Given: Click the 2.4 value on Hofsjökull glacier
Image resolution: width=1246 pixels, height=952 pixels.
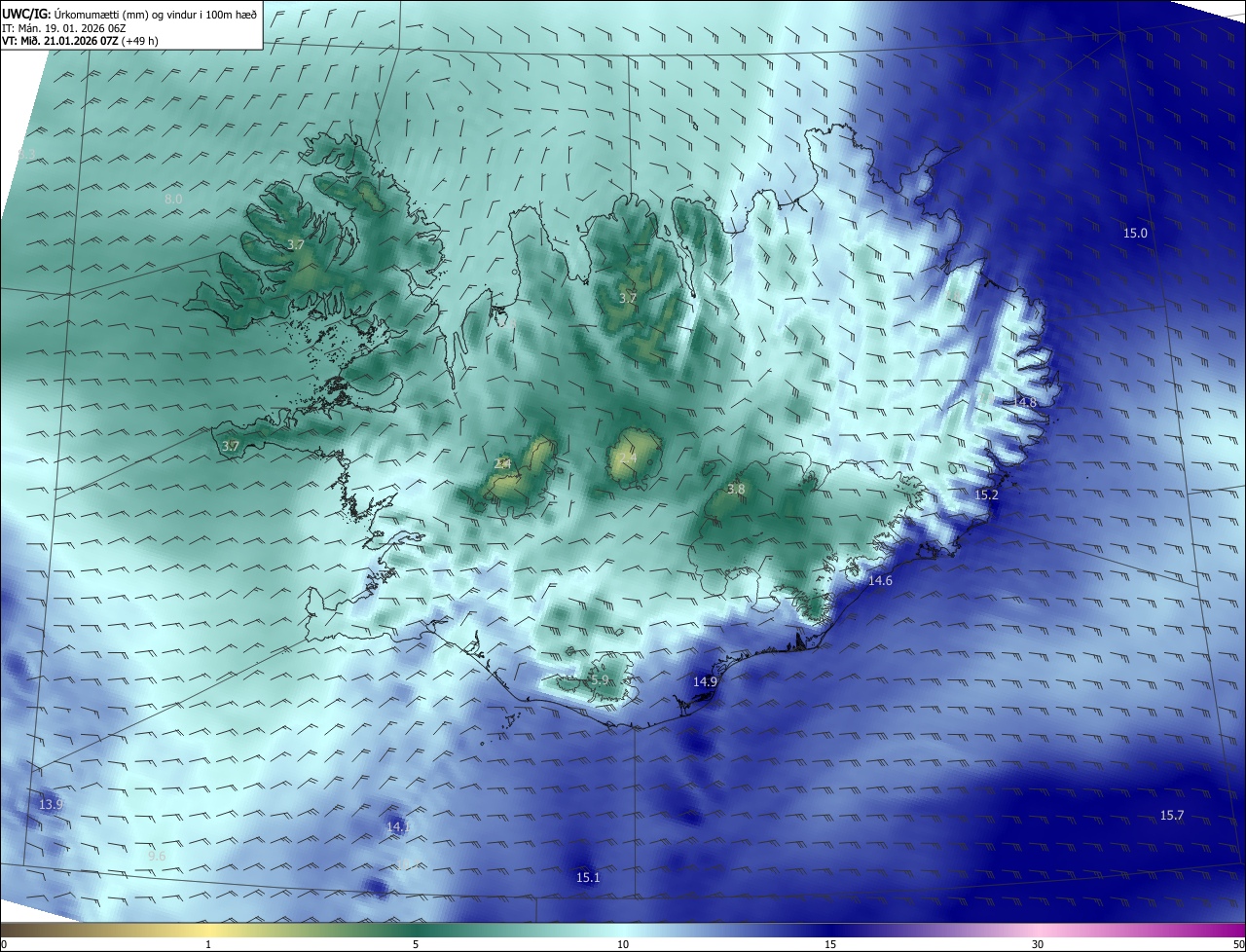Looking at the screenshot, I should (628, 458).
